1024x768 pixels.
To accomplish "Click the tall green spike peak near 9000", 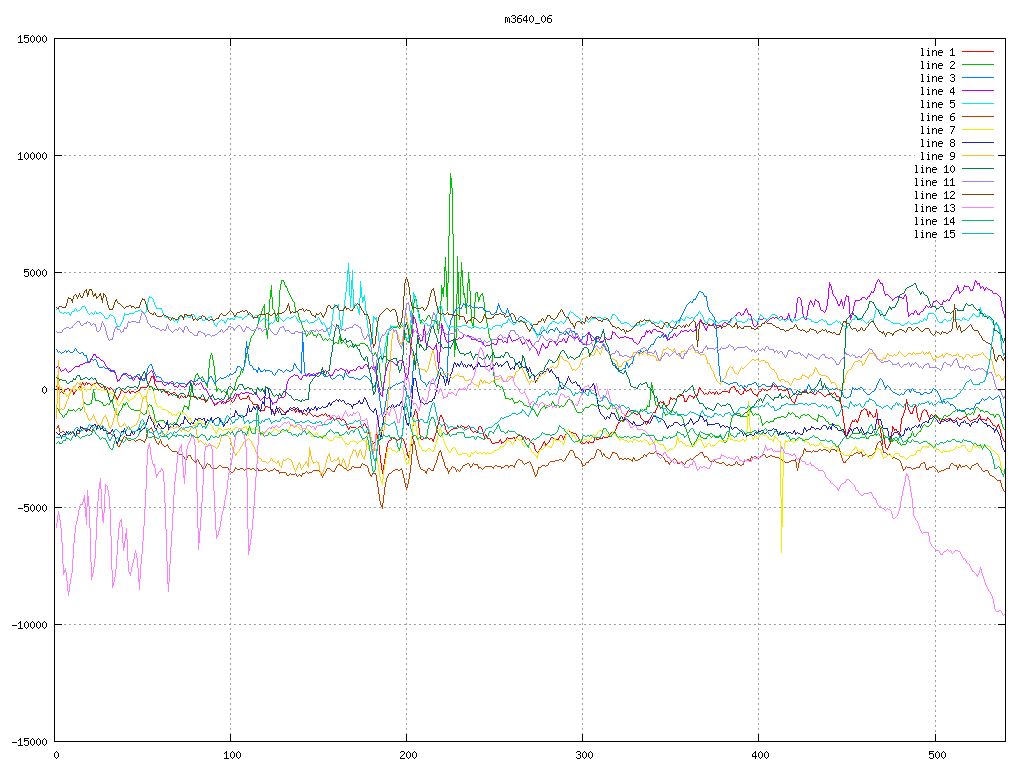I will [450, 176].
